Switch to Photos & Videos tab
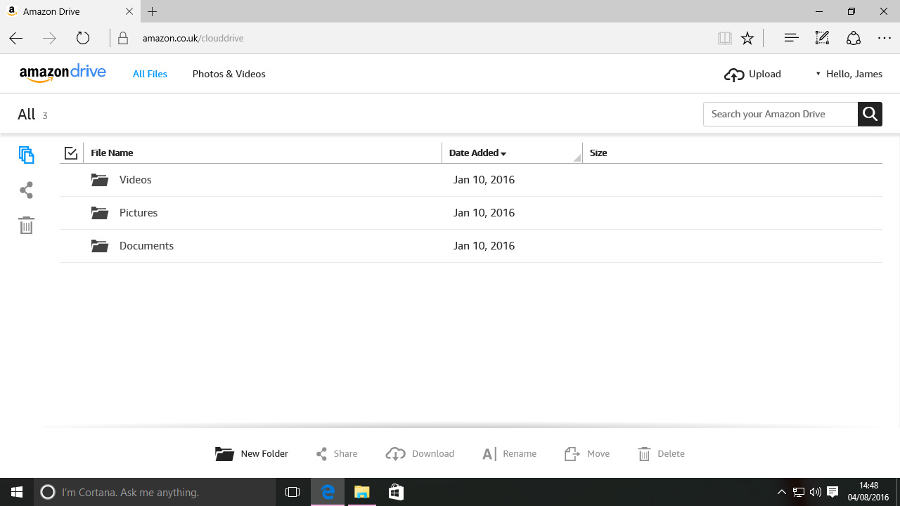Screen dimensions: 900x506 click(228, 74)
